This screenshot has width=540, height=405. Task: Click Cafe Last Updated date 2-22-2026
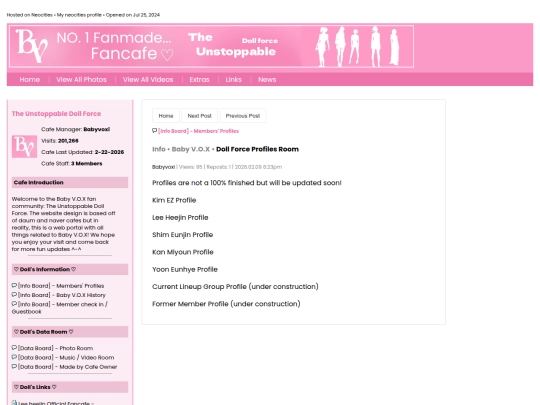click(x=109, y=152)
